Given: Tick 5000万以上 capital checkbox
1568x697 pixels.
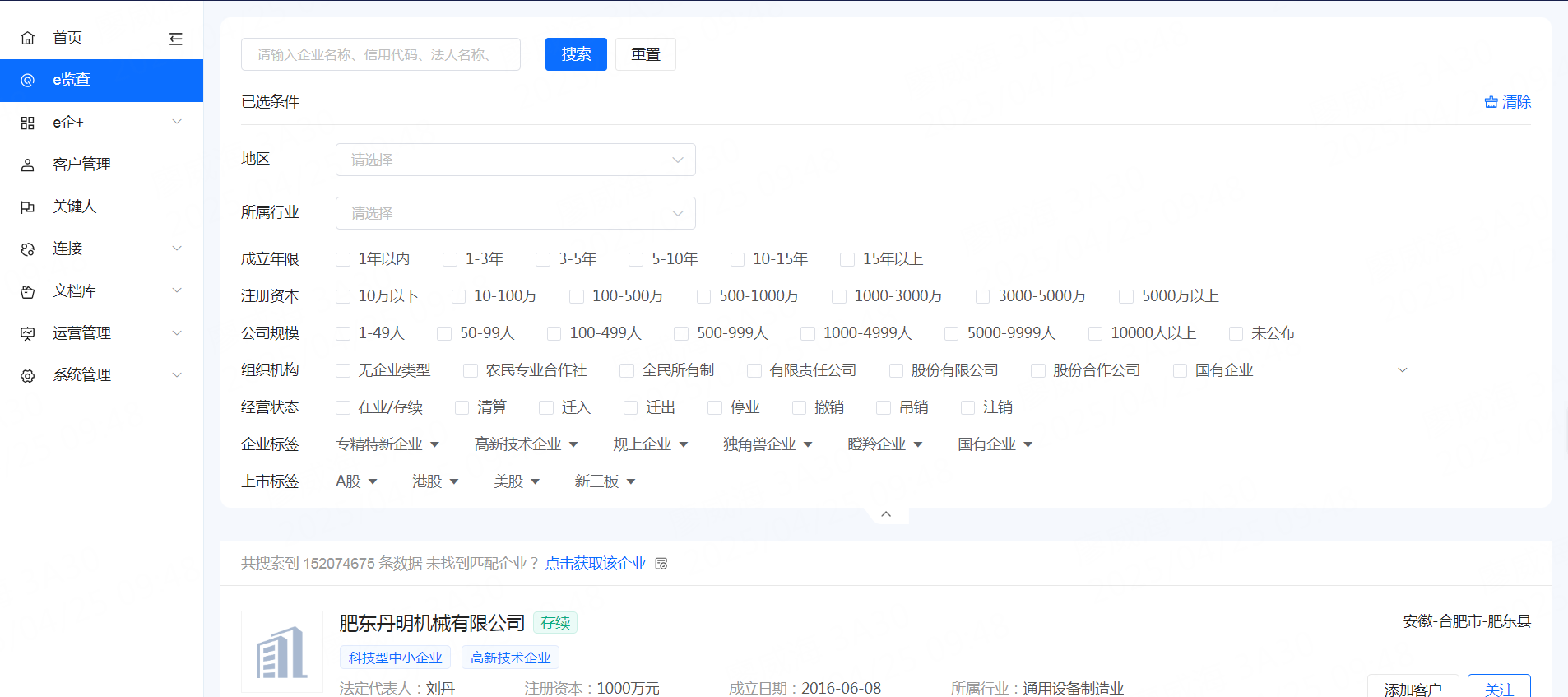Looking at the screenshot, I should (x=1126, y=296).
